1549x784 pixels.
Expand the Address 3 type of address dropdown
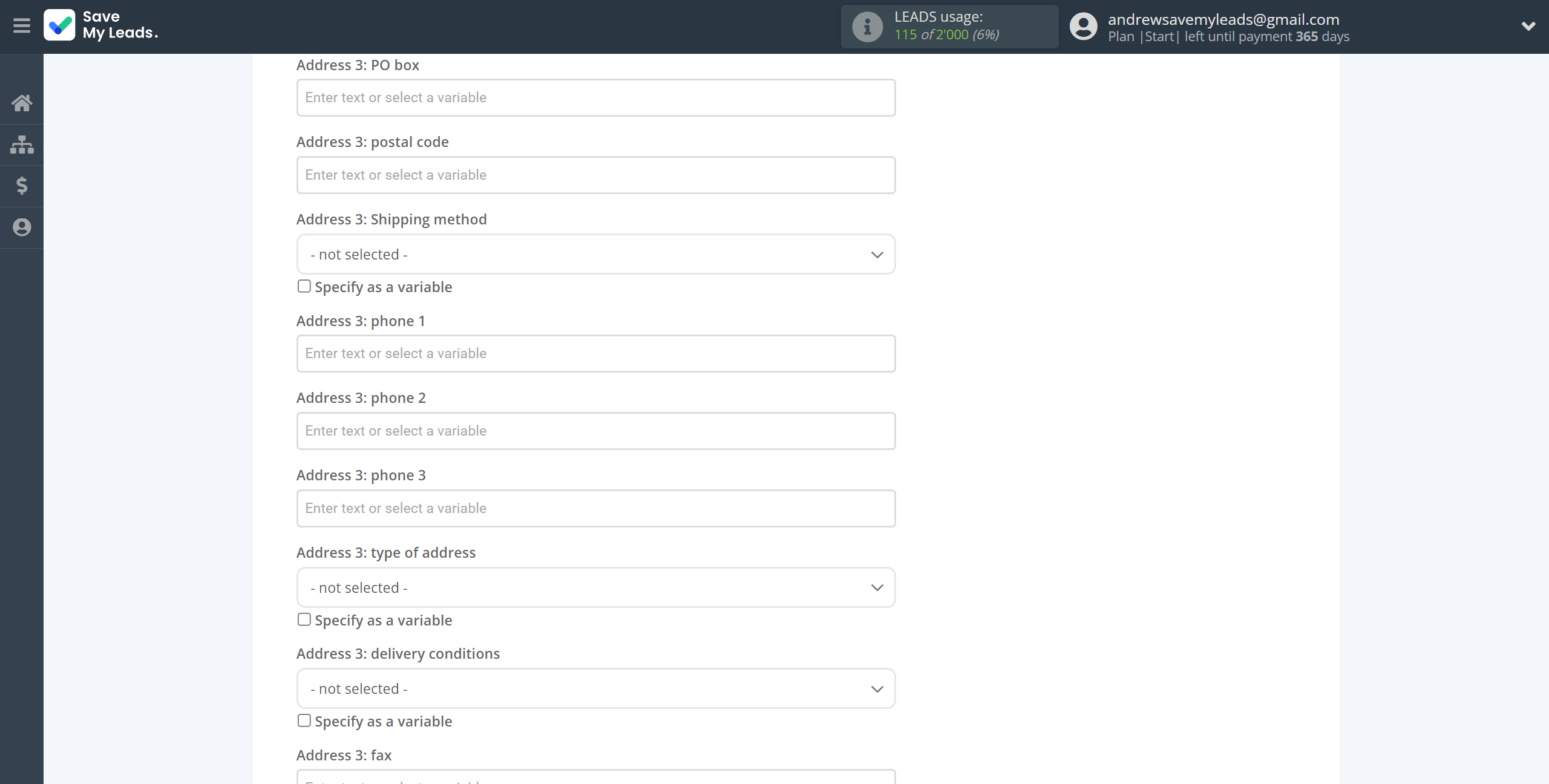pyautogui.click(x=595, y=587)
